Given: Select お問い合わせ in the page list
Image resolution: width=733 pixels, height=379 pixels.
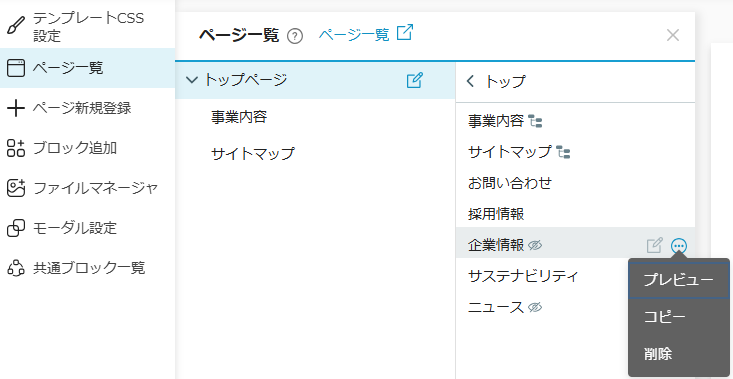Looking at the screenshot, I should [x=510, y=183].
